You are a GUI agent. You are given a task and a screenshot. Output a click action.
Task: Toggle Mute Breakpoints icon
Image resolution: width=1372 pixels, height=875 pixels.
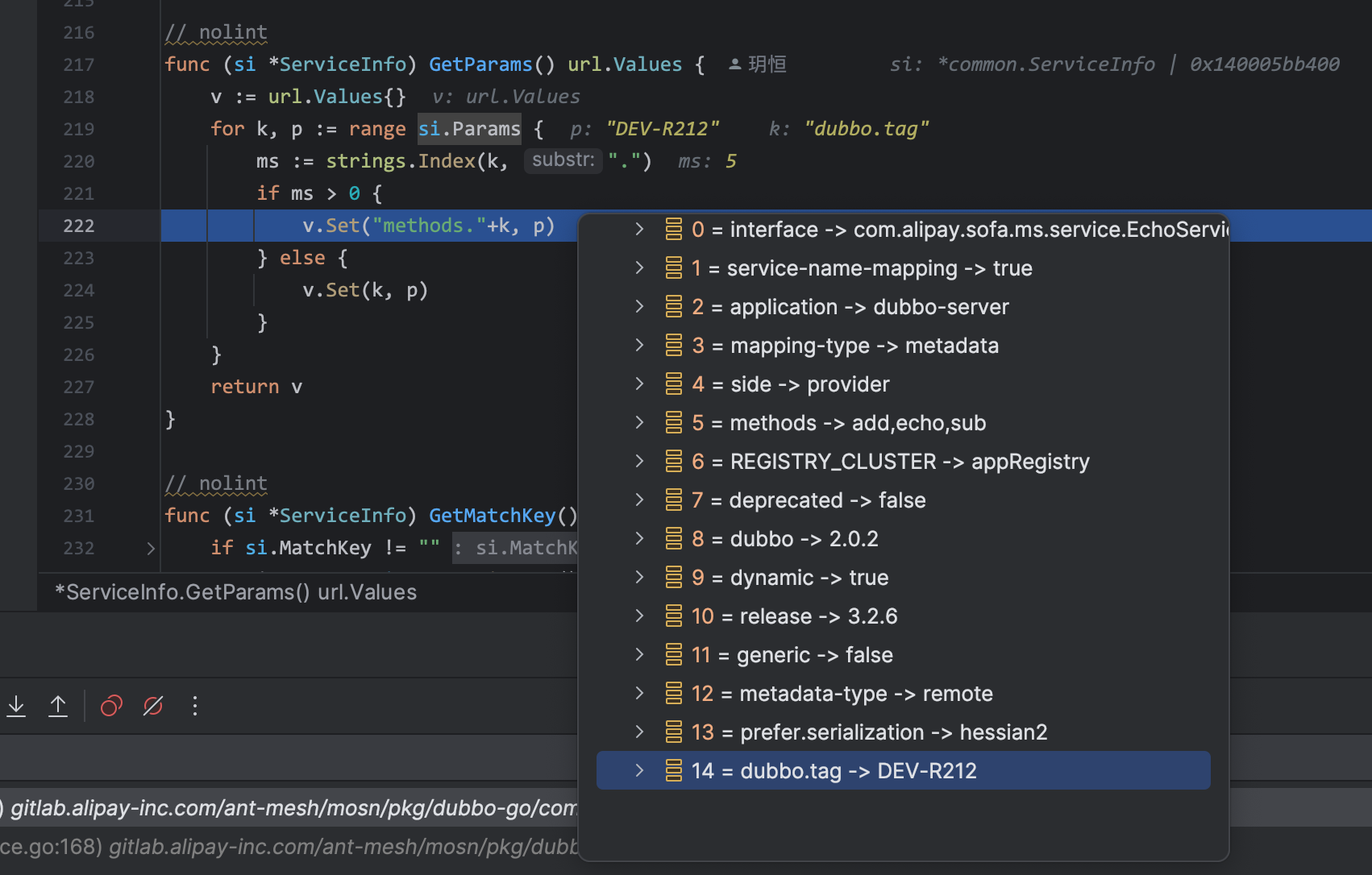coord(153,707)
